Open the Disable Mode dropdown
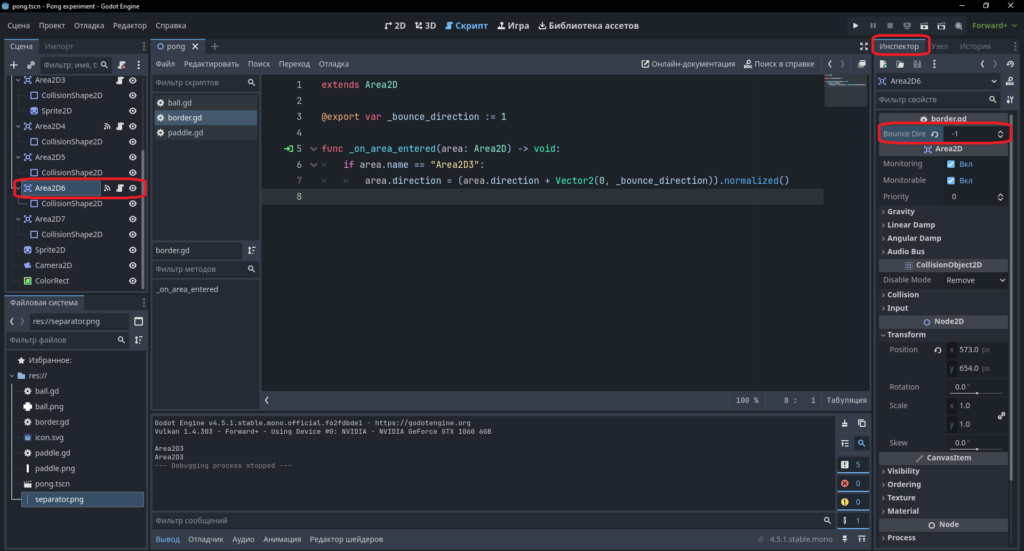Image resolution: width=1024 pixels, height=551 pixels. pos(976,280)
